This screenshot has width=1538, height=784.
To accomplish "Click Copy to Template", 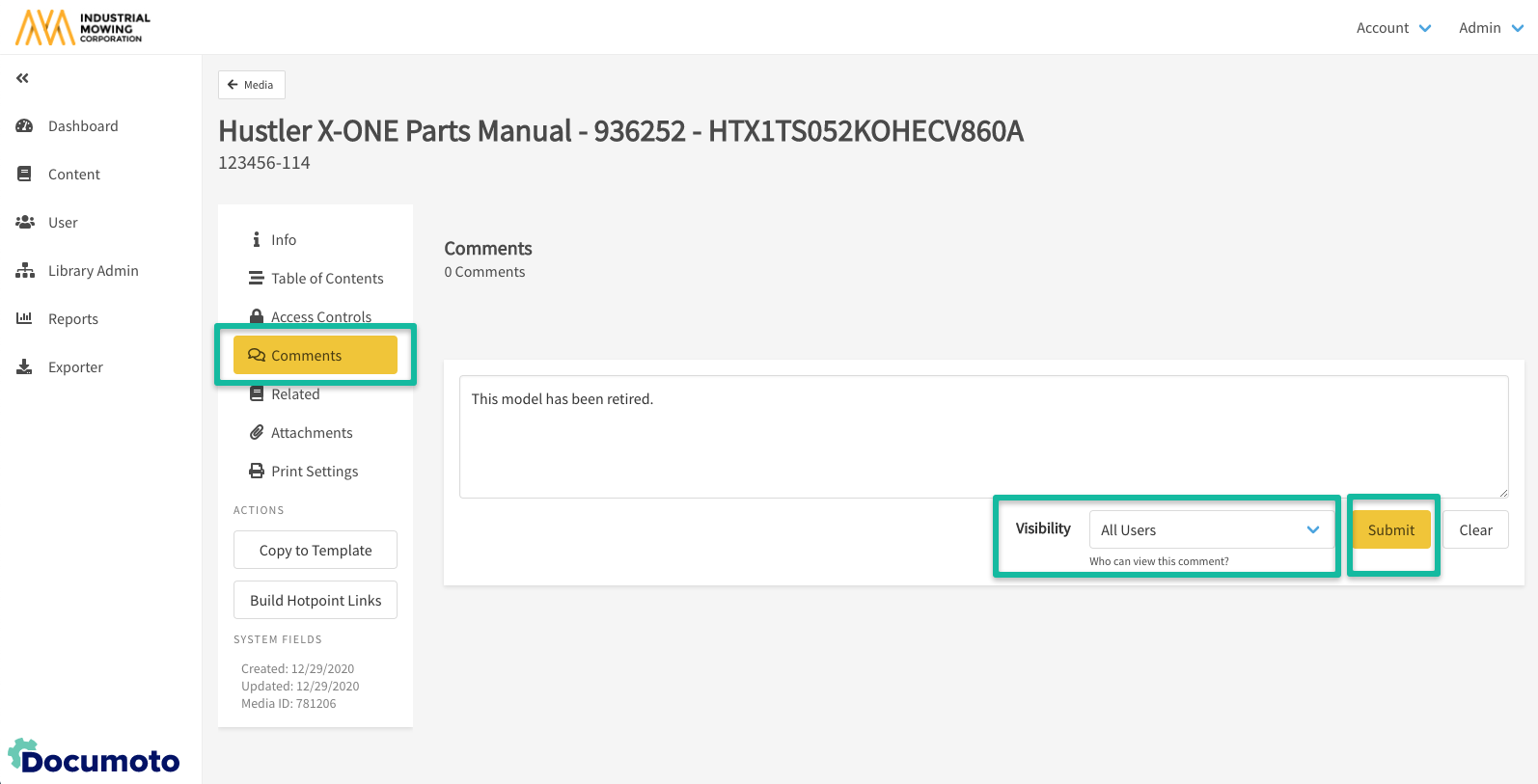I will pyautogui.click(x=316, y=551).
